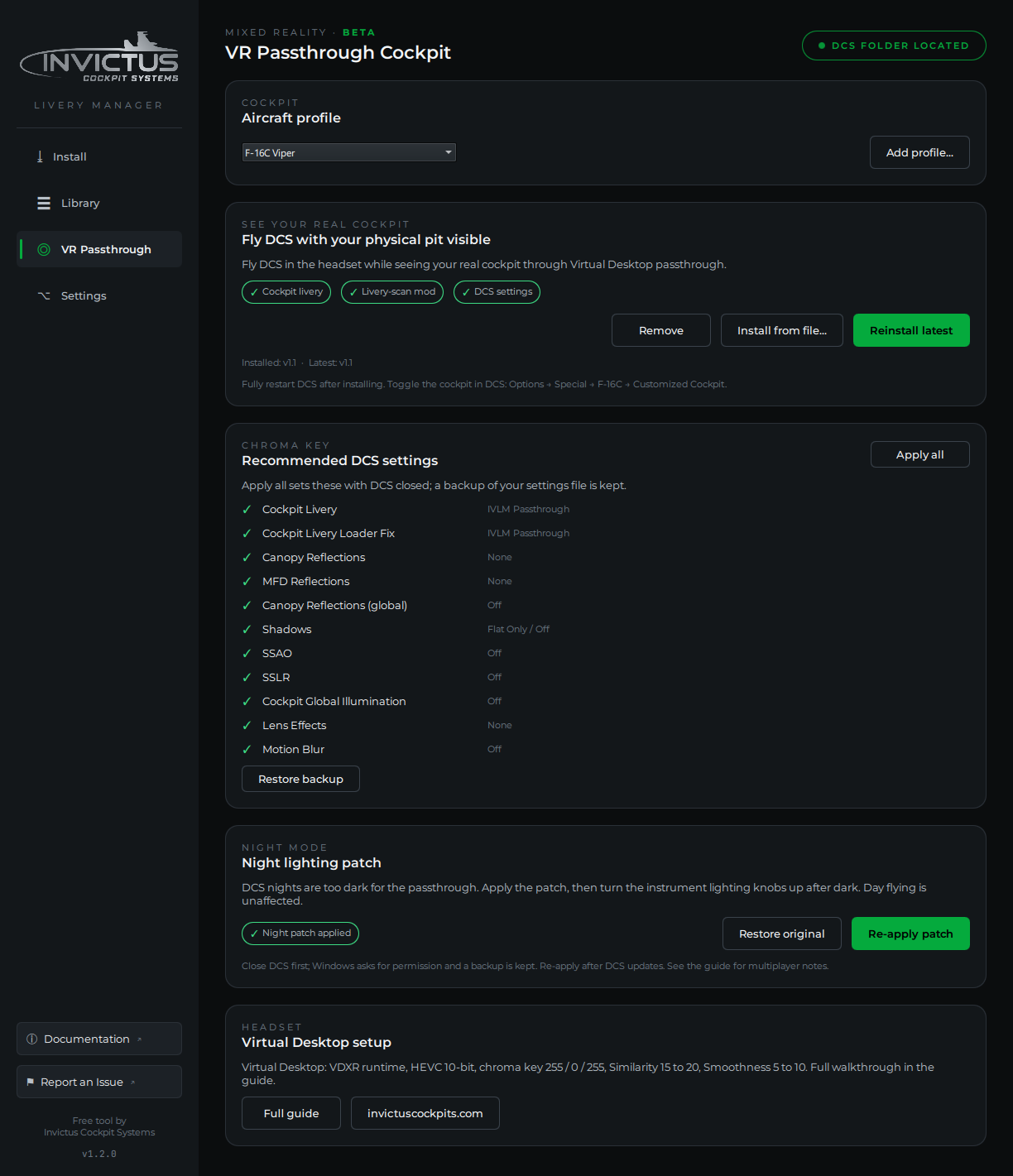Click the Install download-arrow icon in sidebar
Screen dimensions: 1013x1176
click(x=40, y=156)
